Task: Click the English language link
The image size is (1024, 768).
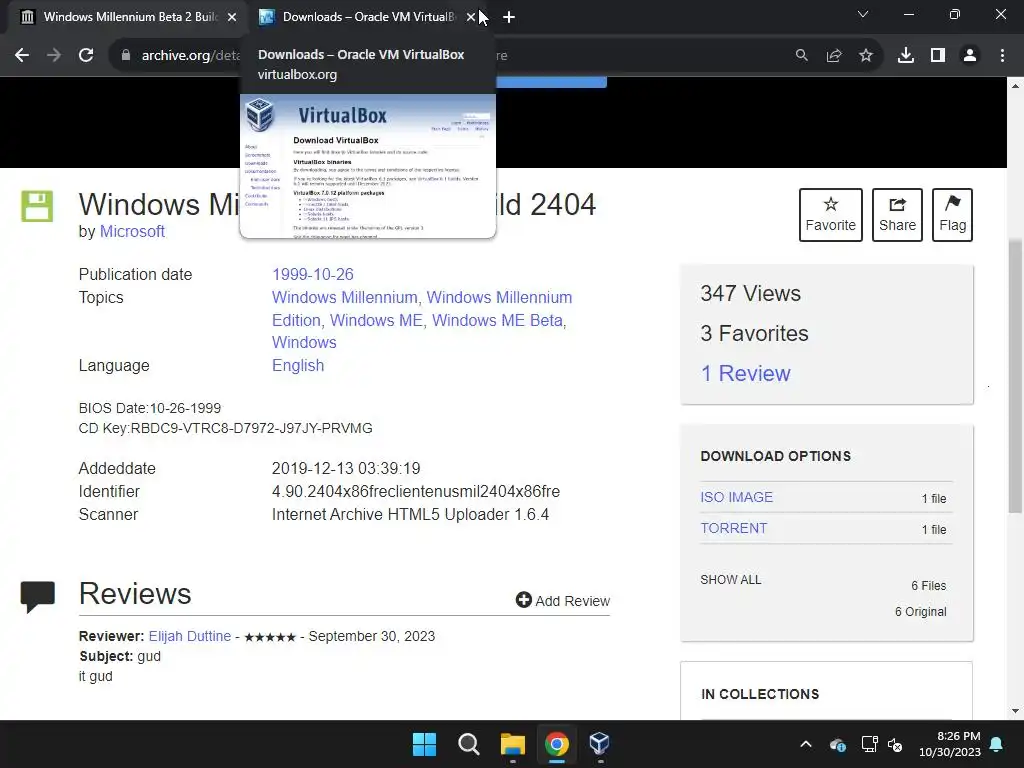Action: [x=298, y=365]
